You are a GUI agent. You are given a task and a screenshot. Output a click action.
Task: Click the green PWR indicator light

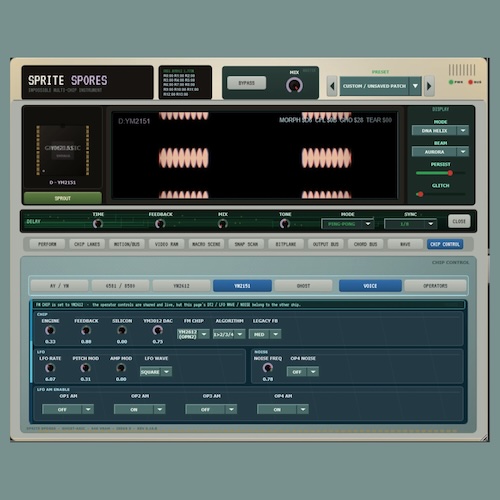click(451, 82)
